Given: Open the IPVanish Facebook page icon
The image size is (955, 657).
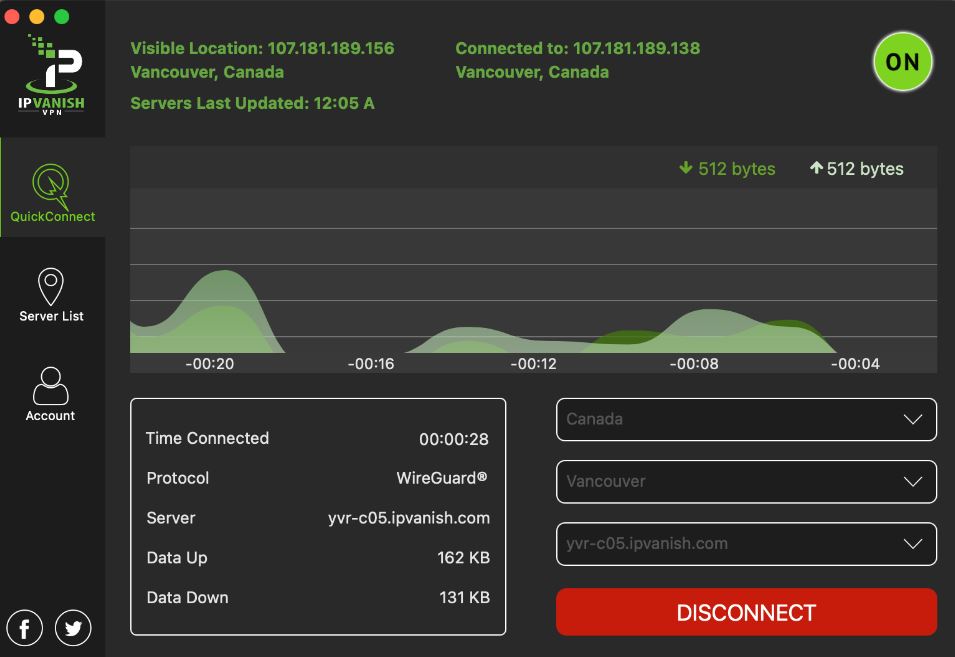Looking at the screenshot, I should [x=24, y=628].
